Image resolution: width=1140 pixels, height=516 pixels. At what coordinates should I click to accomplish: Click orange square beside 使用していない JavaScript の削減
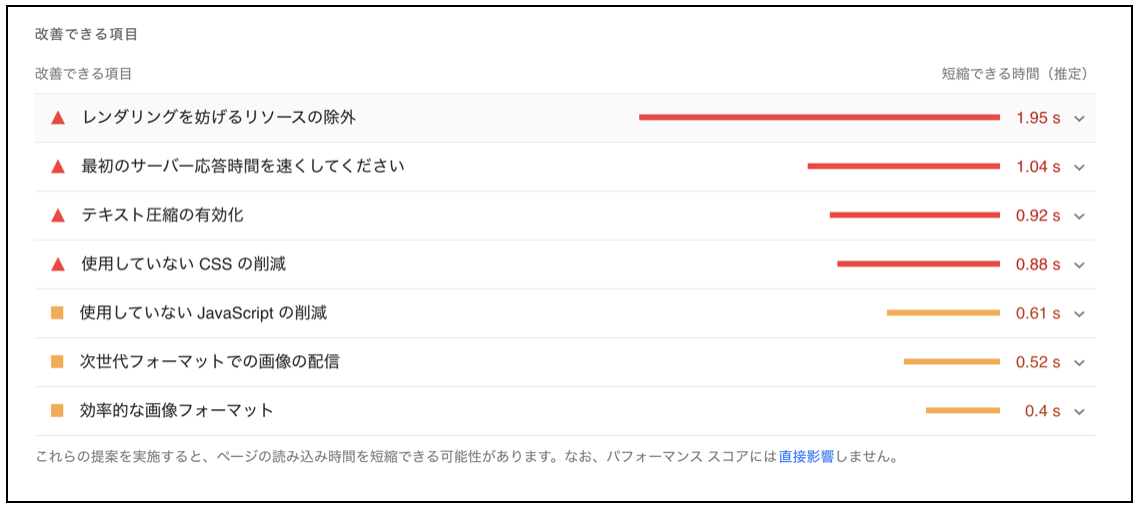[x=57, y=313]
